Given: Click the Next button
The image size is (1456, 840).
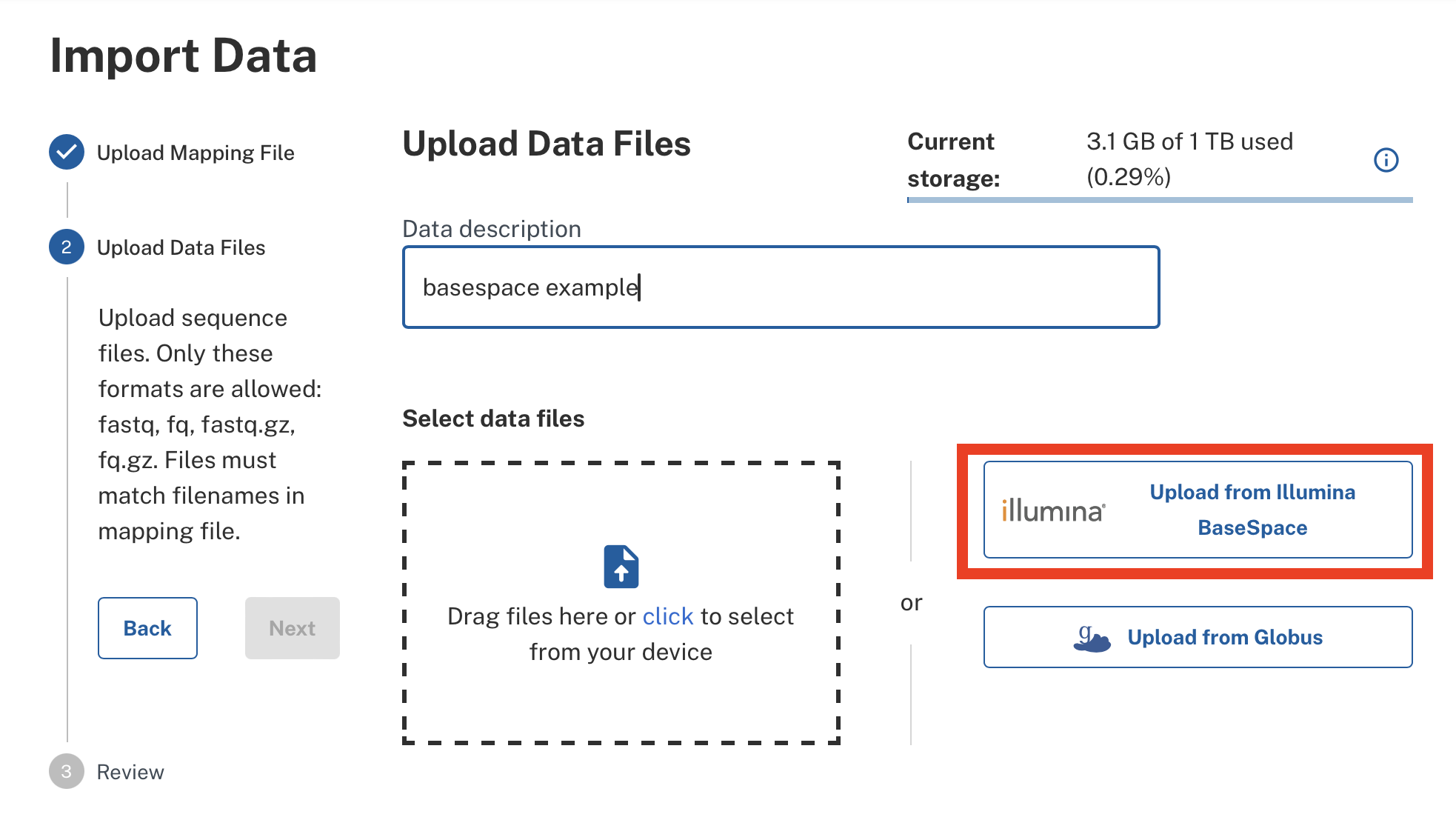Looking at the screenshot, I should click(293, 628).
